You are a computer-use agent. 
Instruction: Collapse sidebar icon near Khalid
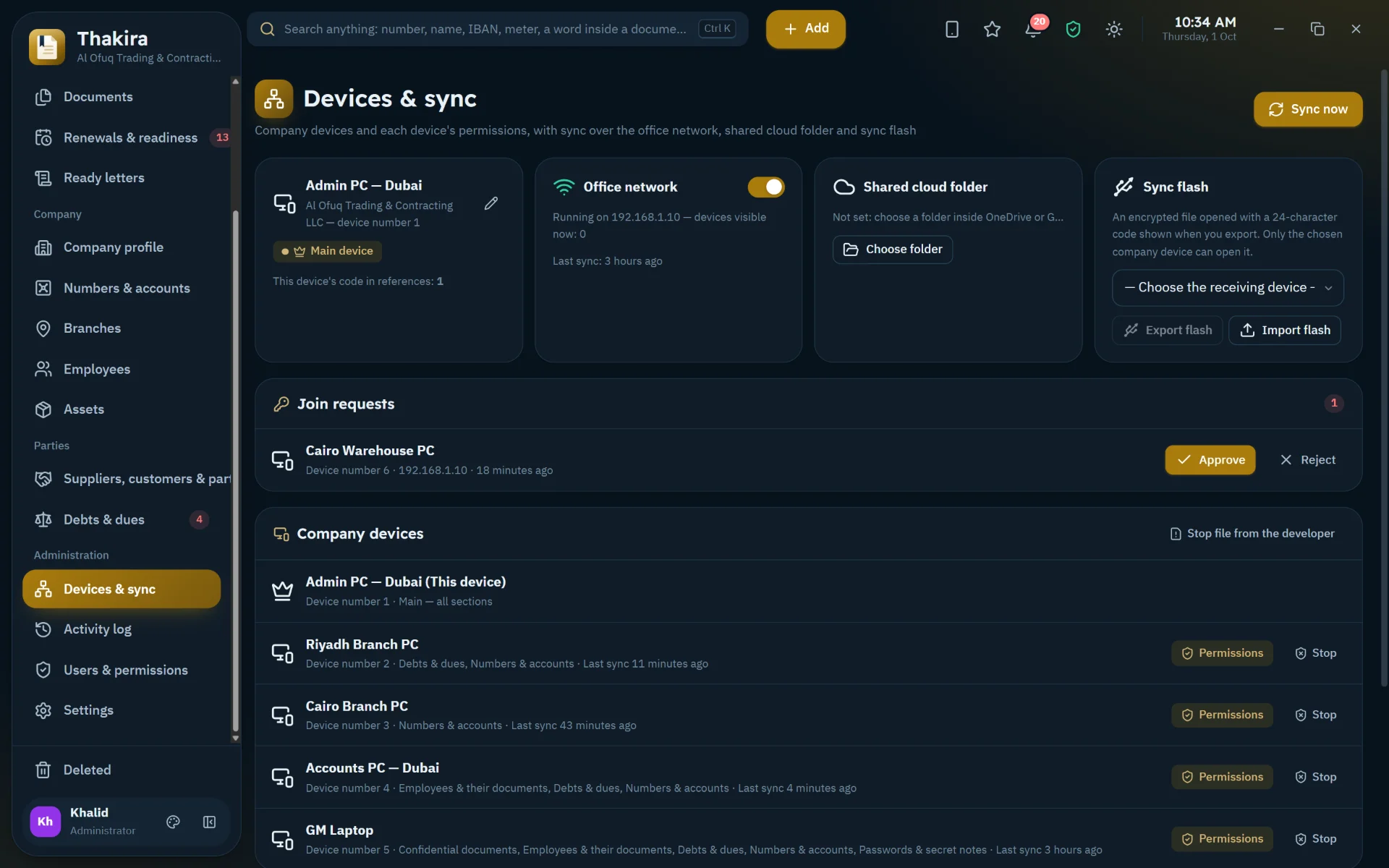click(209, 822)
